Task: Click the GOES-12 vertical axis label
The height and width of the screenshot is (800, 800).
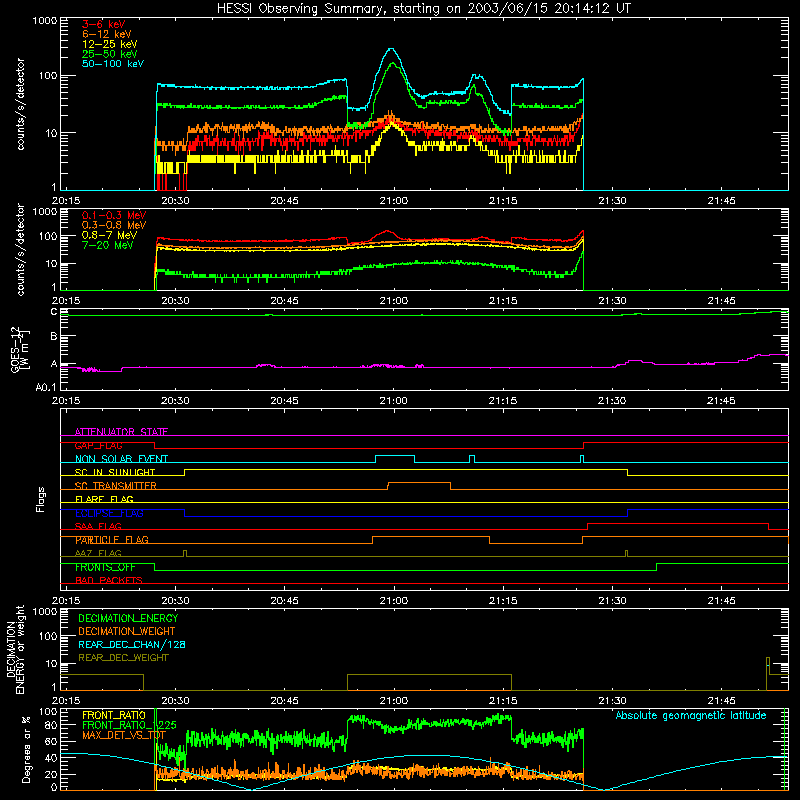Action: pyautogui.click(x=19, y=349)
